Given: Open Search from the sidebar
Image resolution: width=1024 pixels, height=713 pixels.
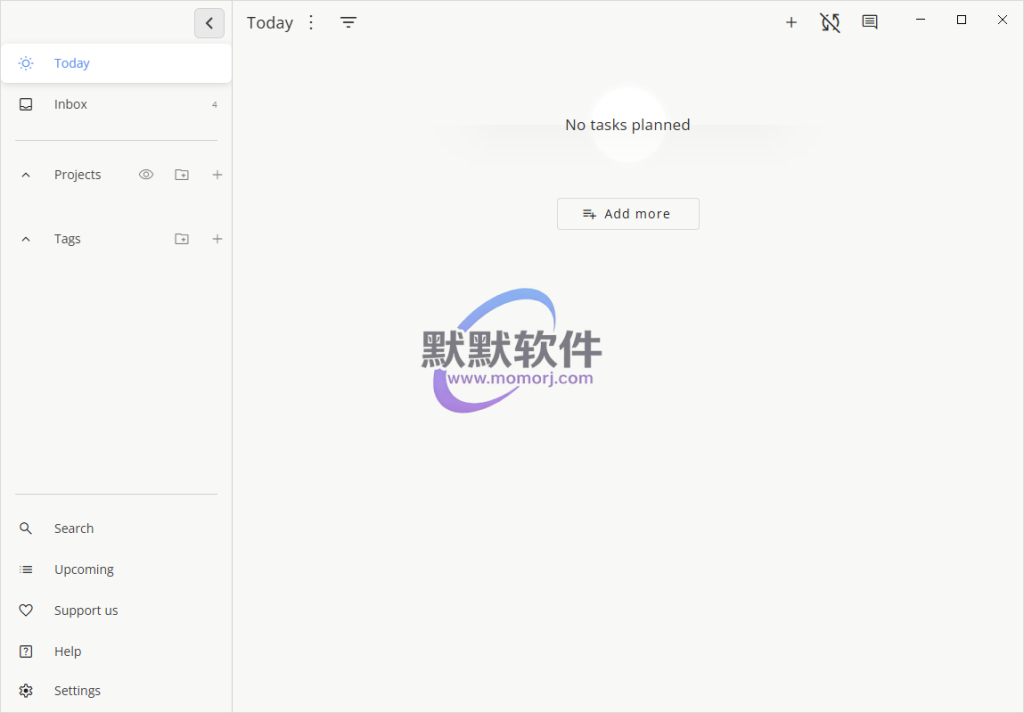Looking at the screenshot, I should [74, 528].
